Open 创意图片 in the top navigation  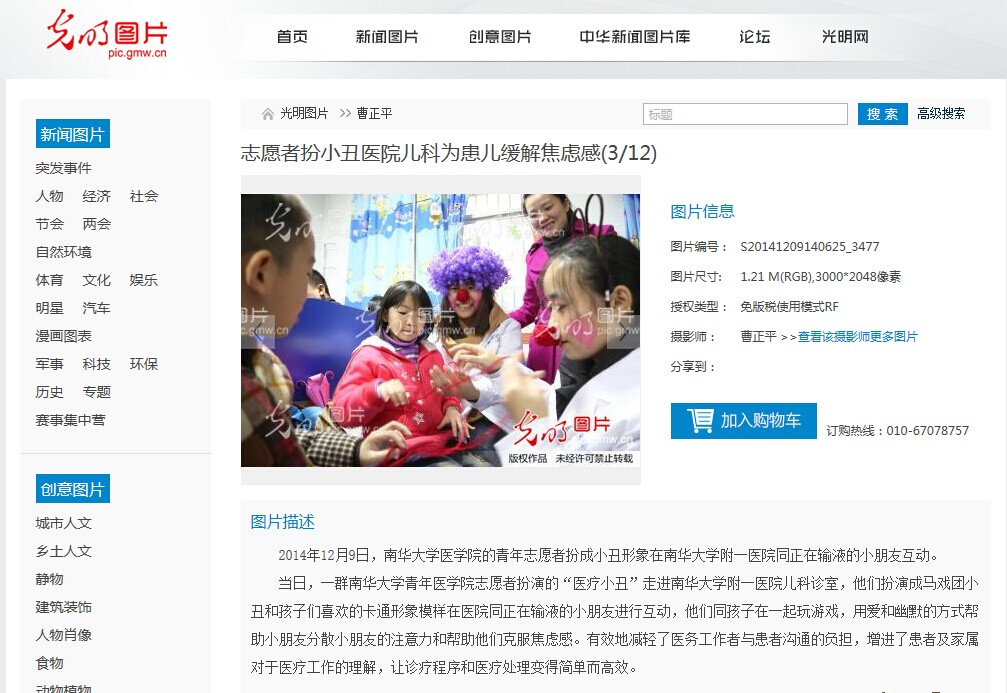pyautogui.click(x=500, y=37)
